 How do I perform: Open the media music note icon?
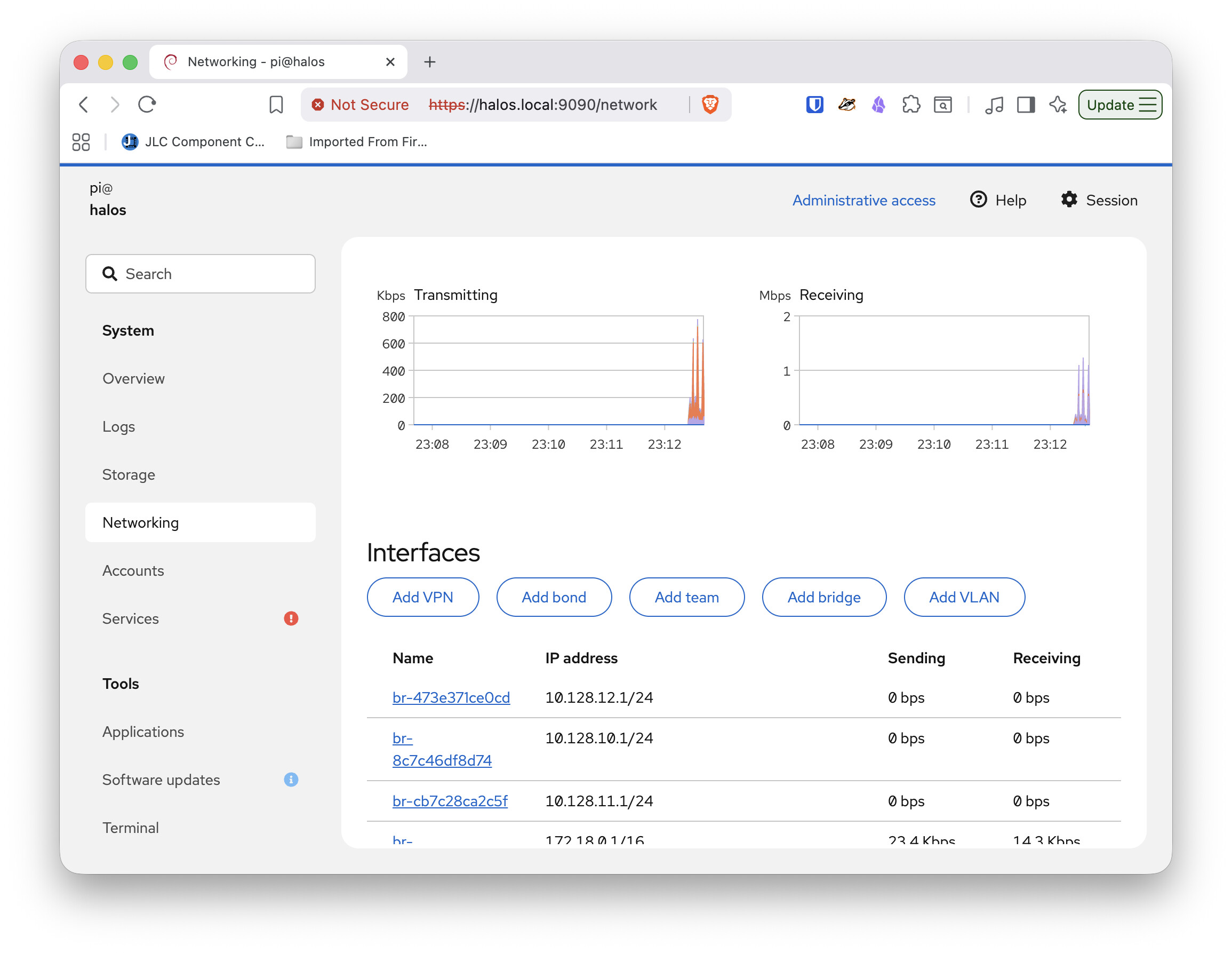pyautogui.click(x=994, y=105)
